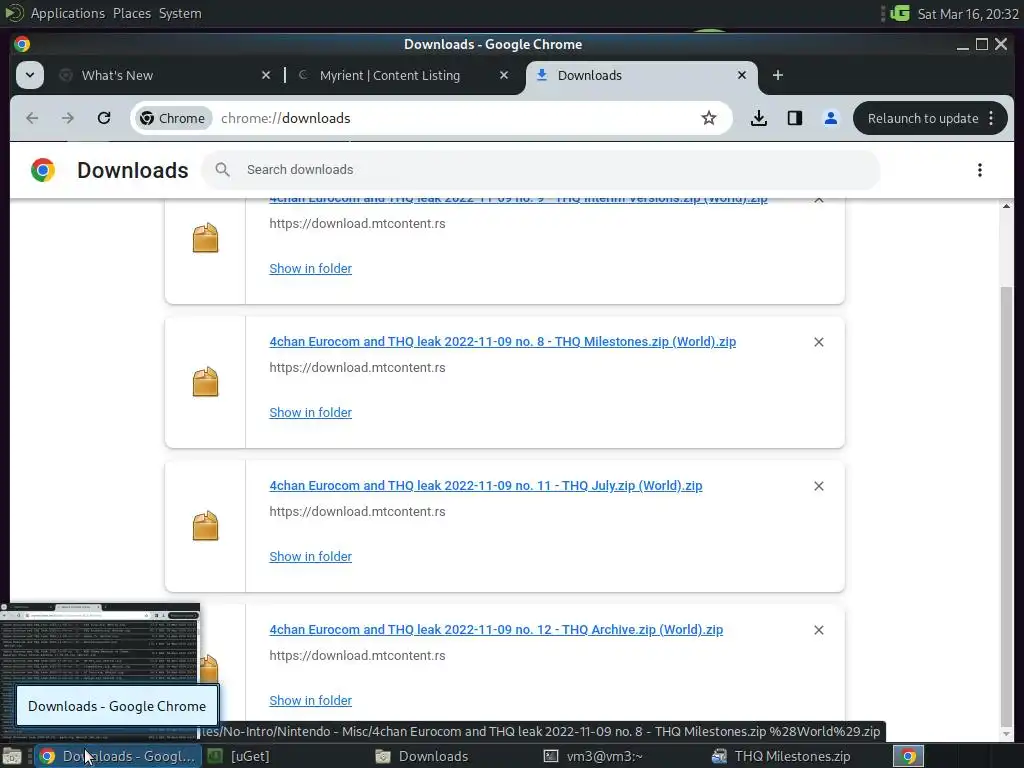The image size is (1024, 768).
Task: Switch to THQ Milestones.zip taskbar window
Action: click(x=792, y=756)
